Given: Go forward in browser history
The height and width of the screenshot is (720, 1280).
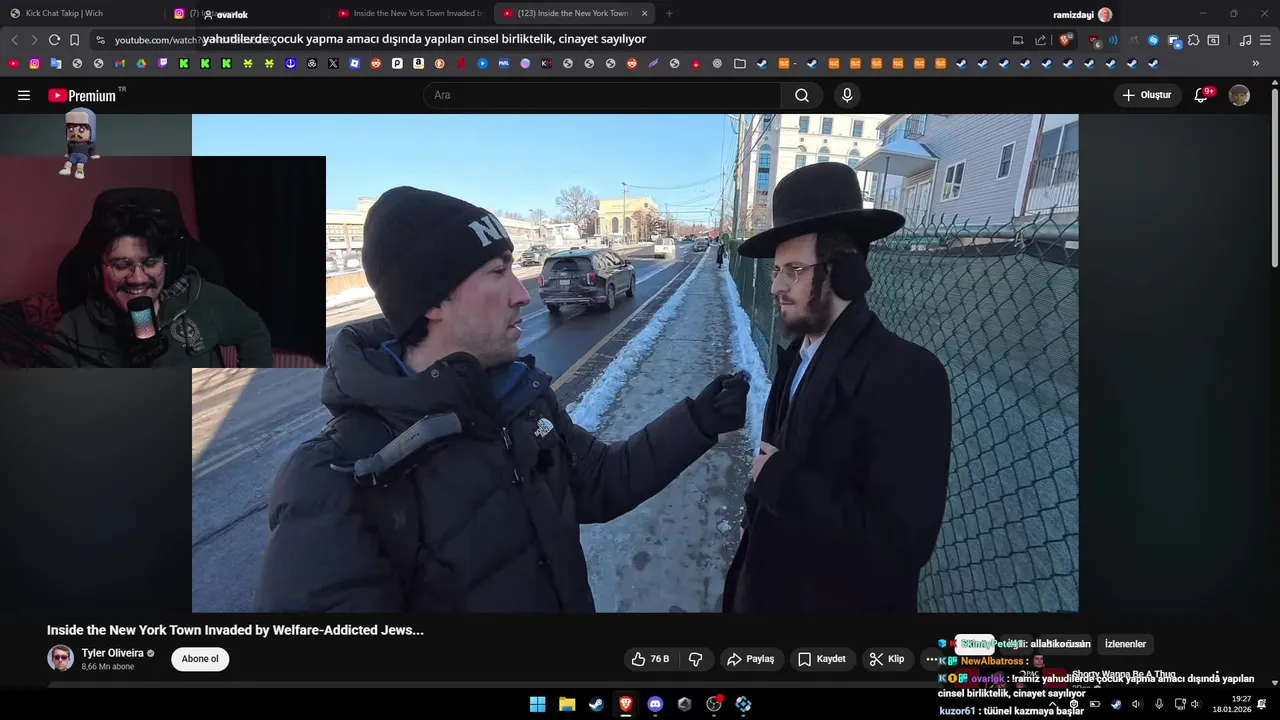Looking at the screenshot, I should click(34, 40).
